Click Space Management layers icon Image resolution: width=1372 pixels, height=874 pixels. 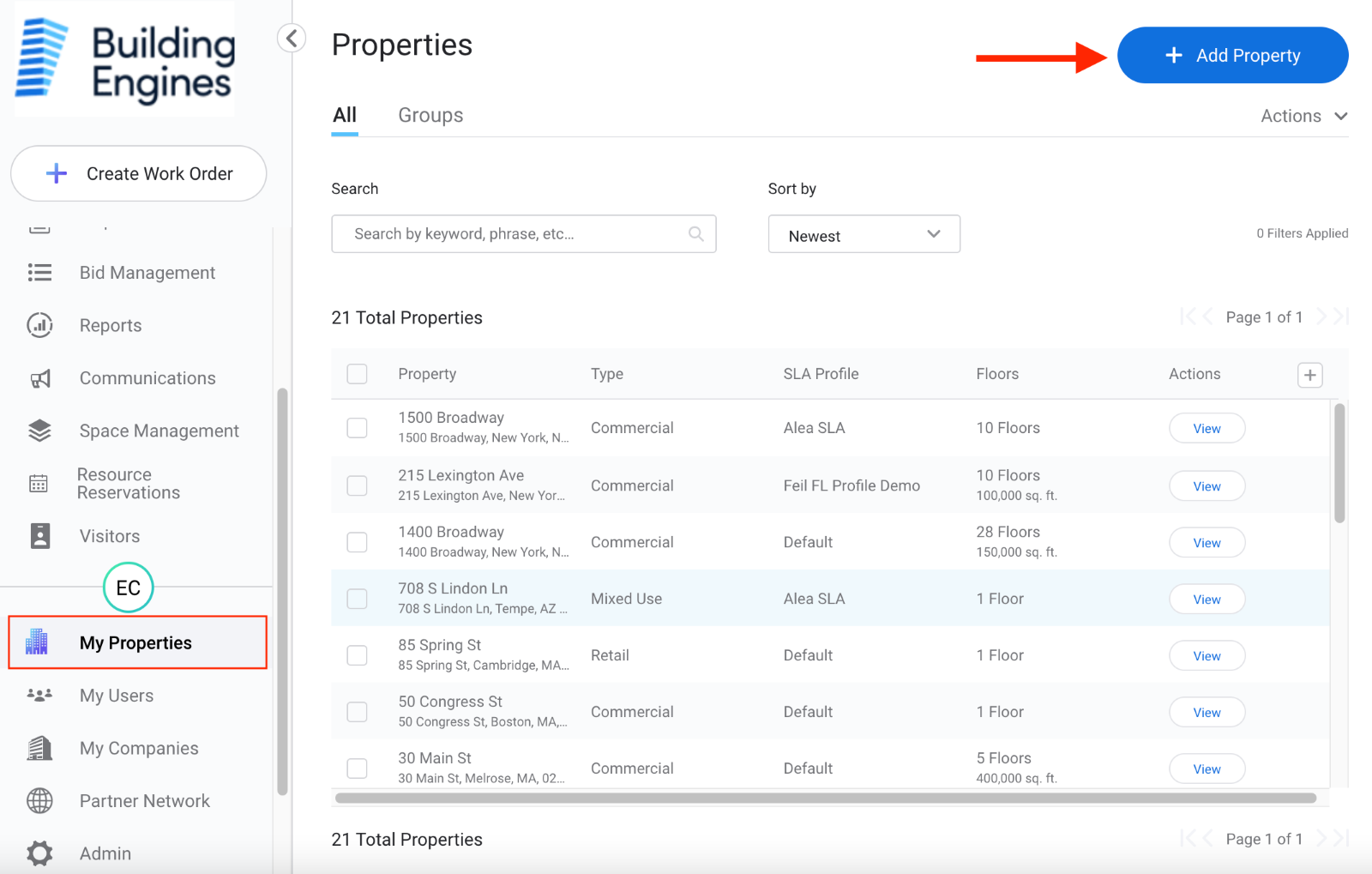tap(39, 431)
